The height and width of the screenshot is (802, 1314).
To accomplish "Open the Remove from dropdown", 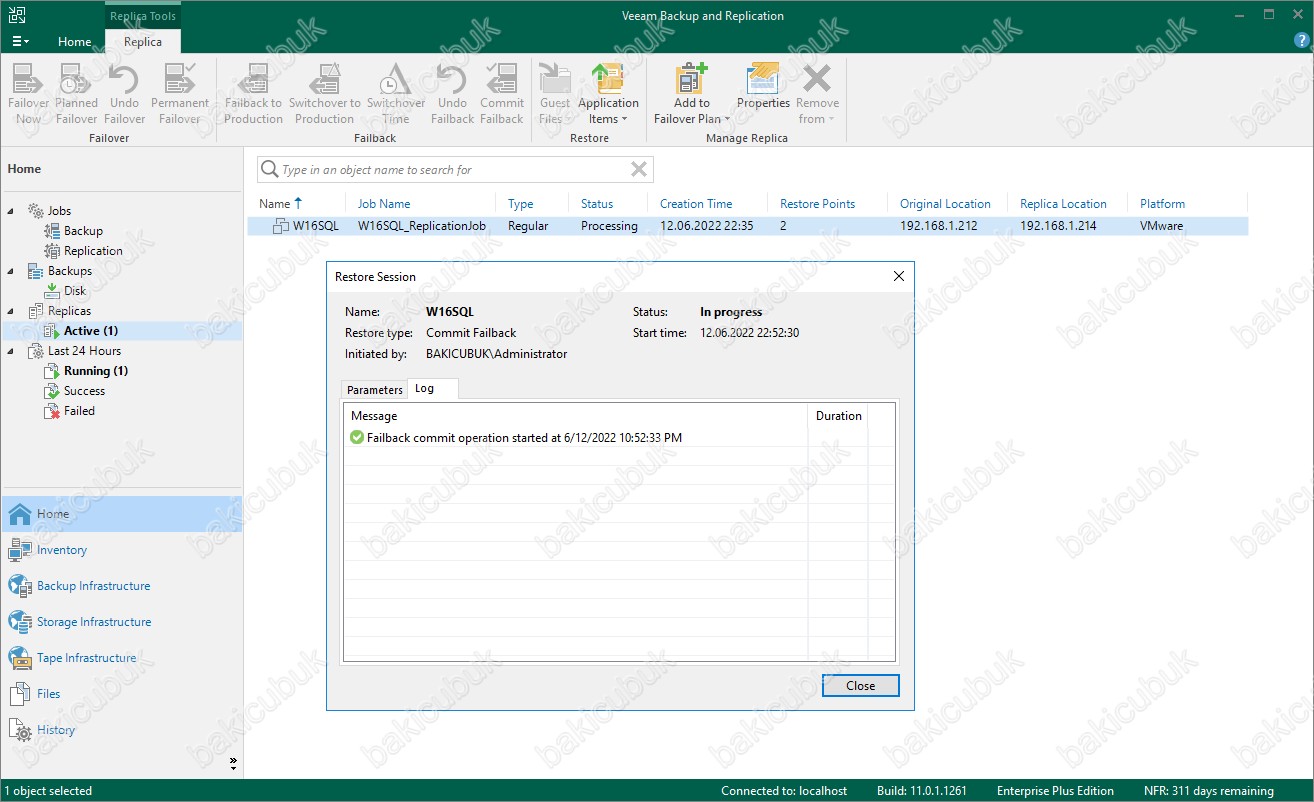I will point(817,94).
